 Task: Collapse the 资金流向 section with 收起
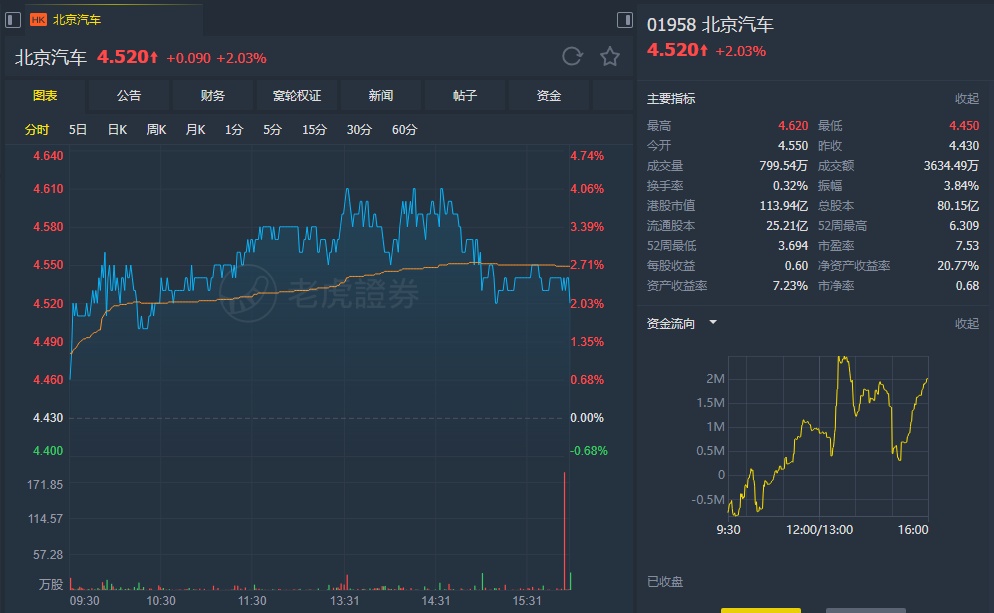966,323
